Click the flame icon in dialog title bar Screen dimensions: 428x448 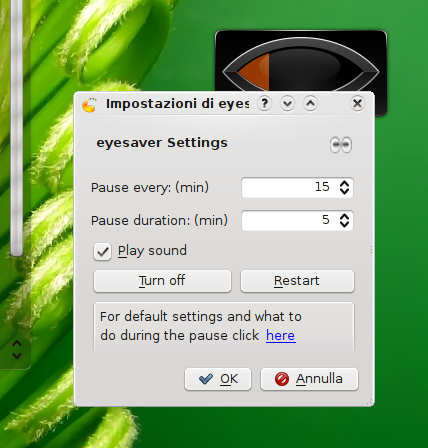tap(89, 105)
